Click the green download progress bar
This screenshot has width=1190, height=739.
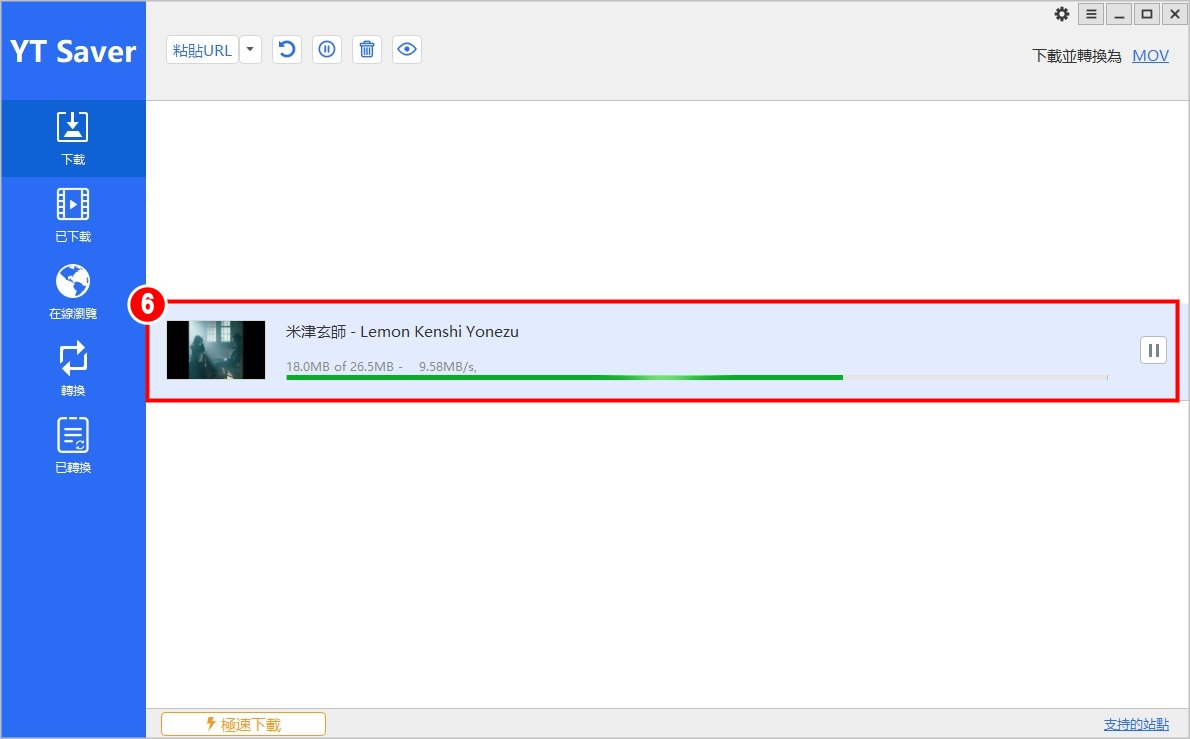tap(697, 377)
